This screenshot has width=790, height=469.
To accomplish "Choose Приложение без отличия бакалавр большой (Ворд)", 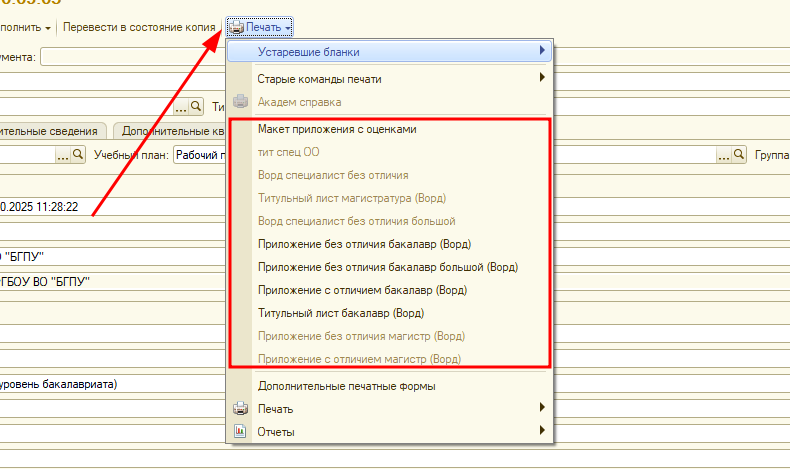I will 387,267.
